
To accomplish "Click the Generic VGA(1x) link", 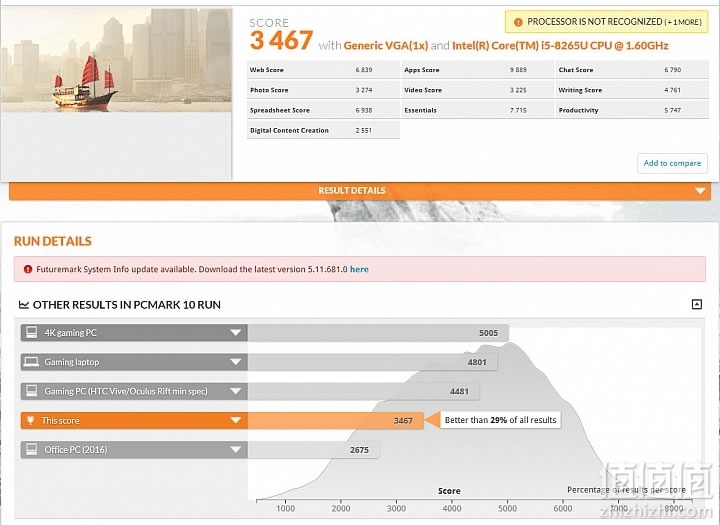I will click(x=386, y=45).
